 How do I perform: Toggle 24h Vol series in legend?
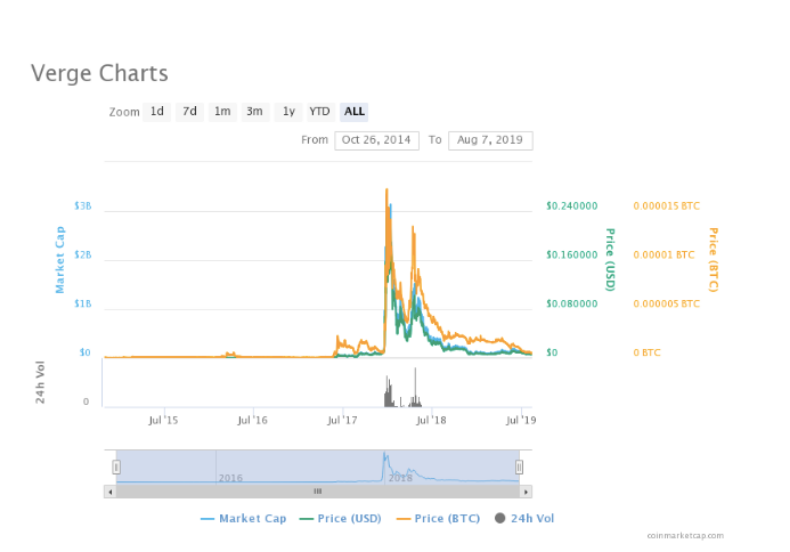tap(524, 518)
